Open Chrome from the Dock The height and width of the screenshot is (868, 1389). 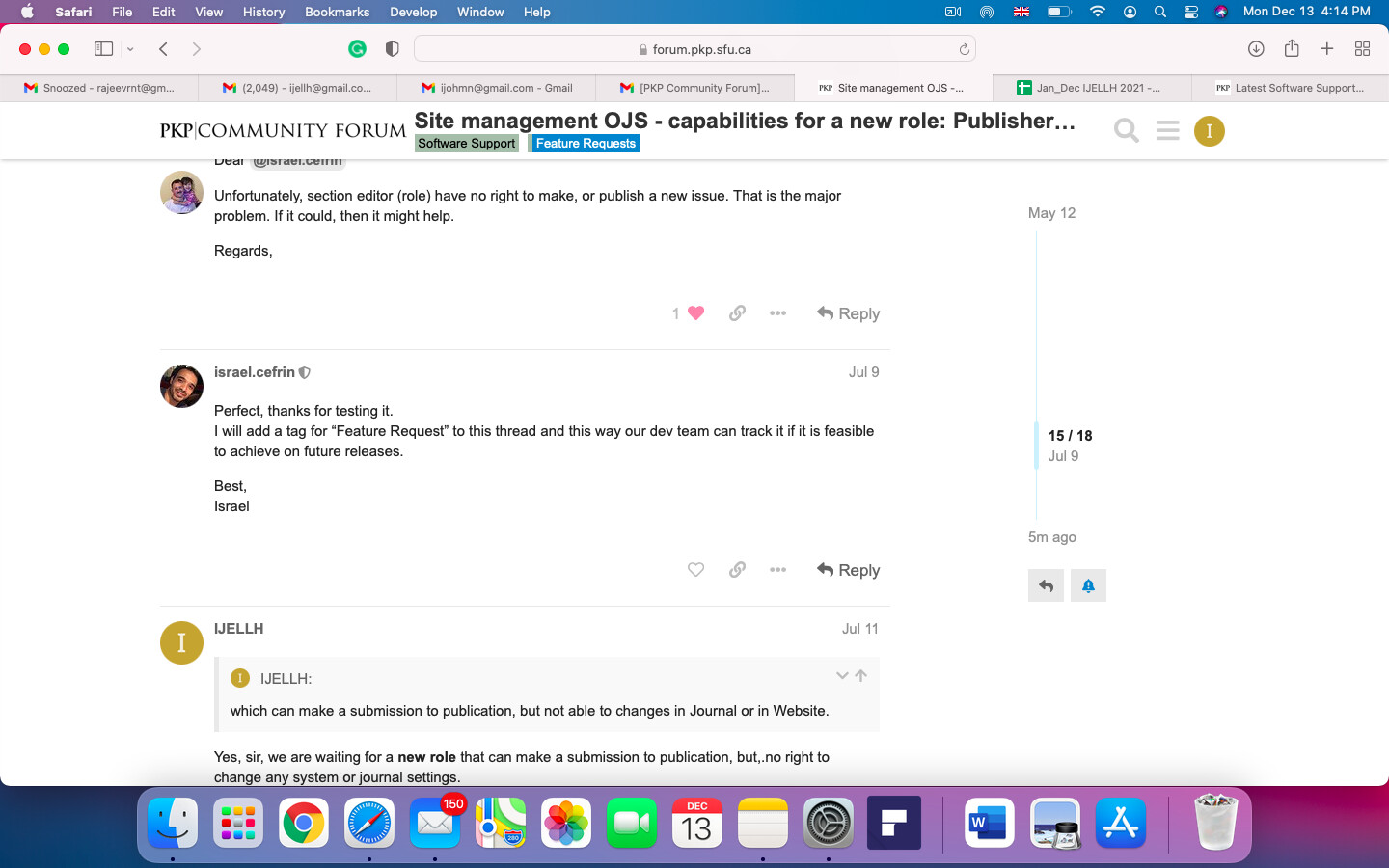tap(303, 824)
